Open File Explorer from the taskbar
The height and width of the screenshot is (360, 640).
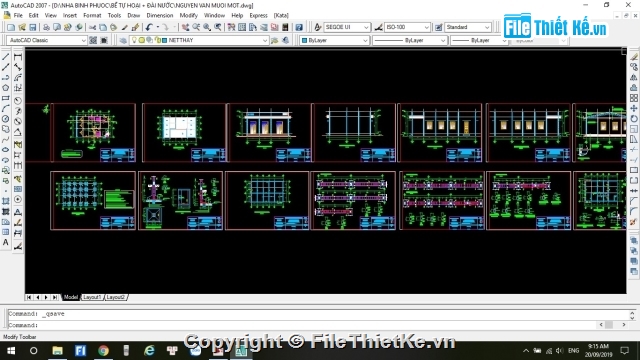pos(57,351)
